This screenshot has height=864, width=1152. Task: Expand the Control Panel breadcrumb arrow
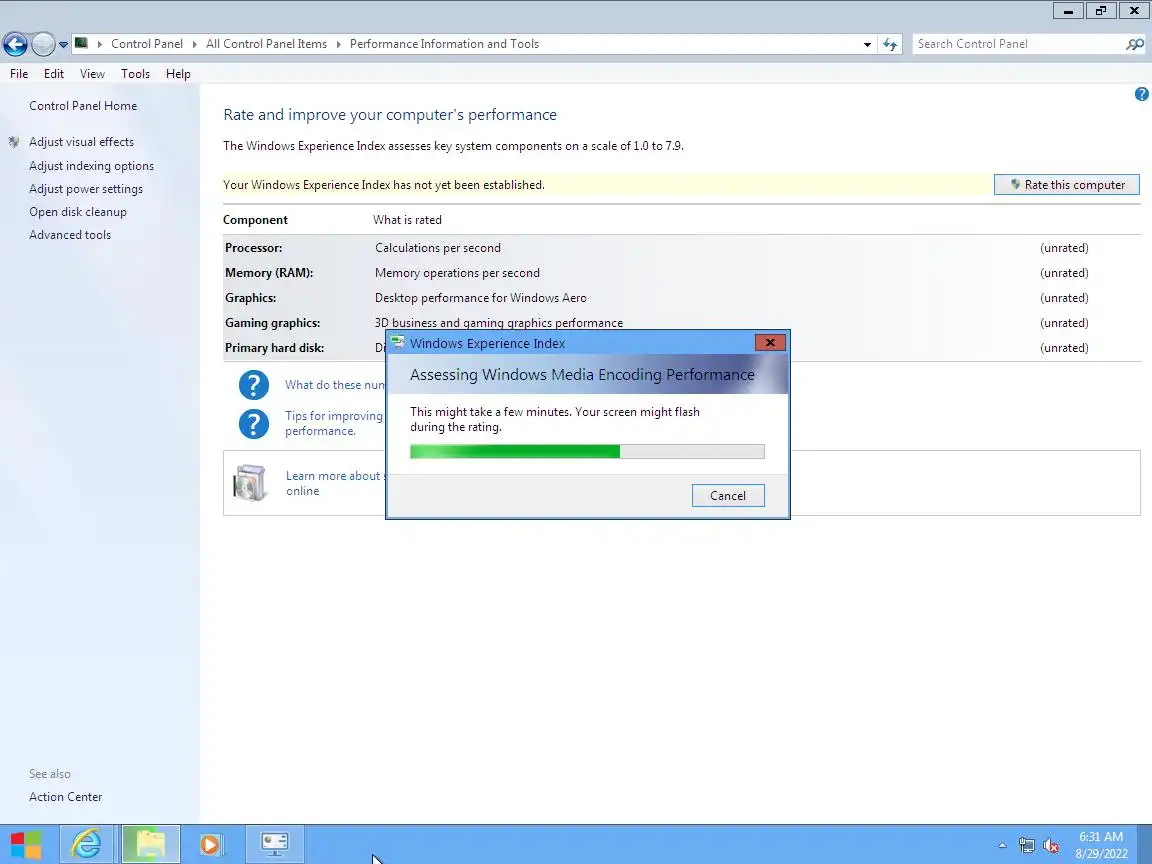coord(195,44)
